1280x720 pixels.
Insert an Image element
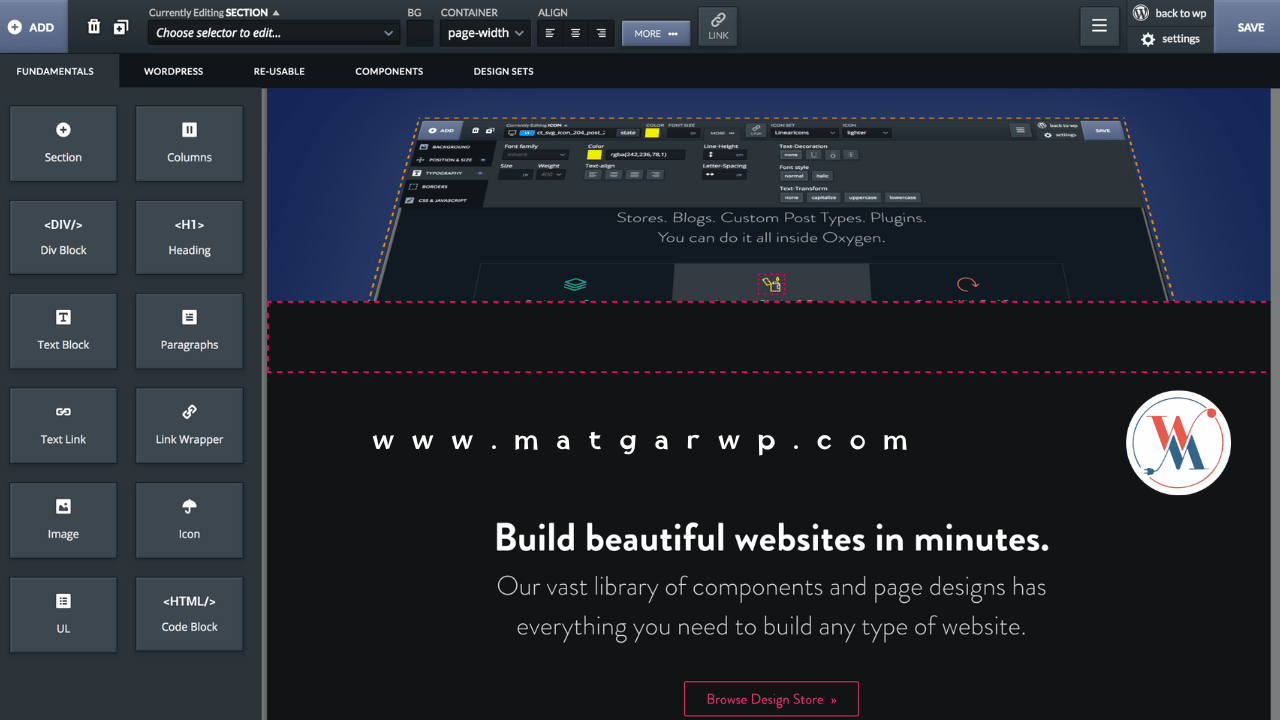point(63,520)
